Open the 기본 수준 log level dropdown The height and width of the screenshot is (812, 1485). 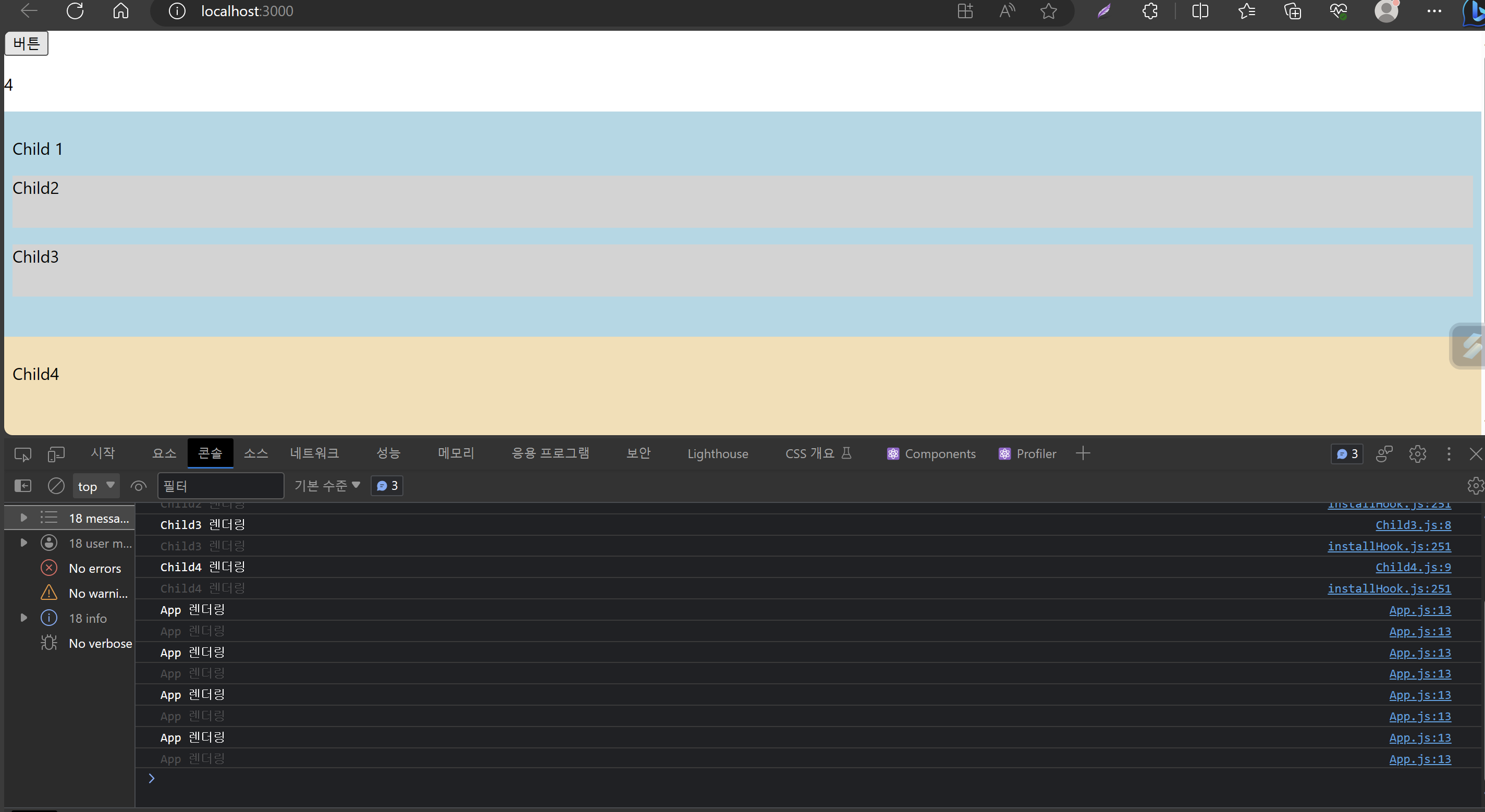click(x=327, y=486)
